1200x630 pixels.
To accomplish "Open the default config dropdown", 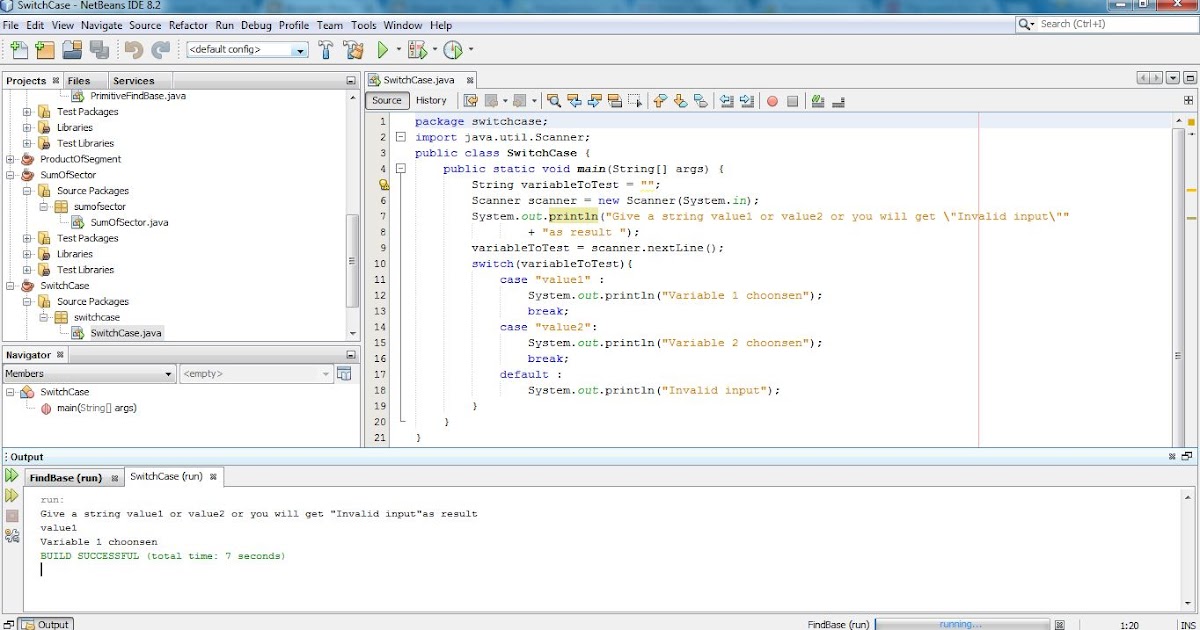I will point(298,49).
